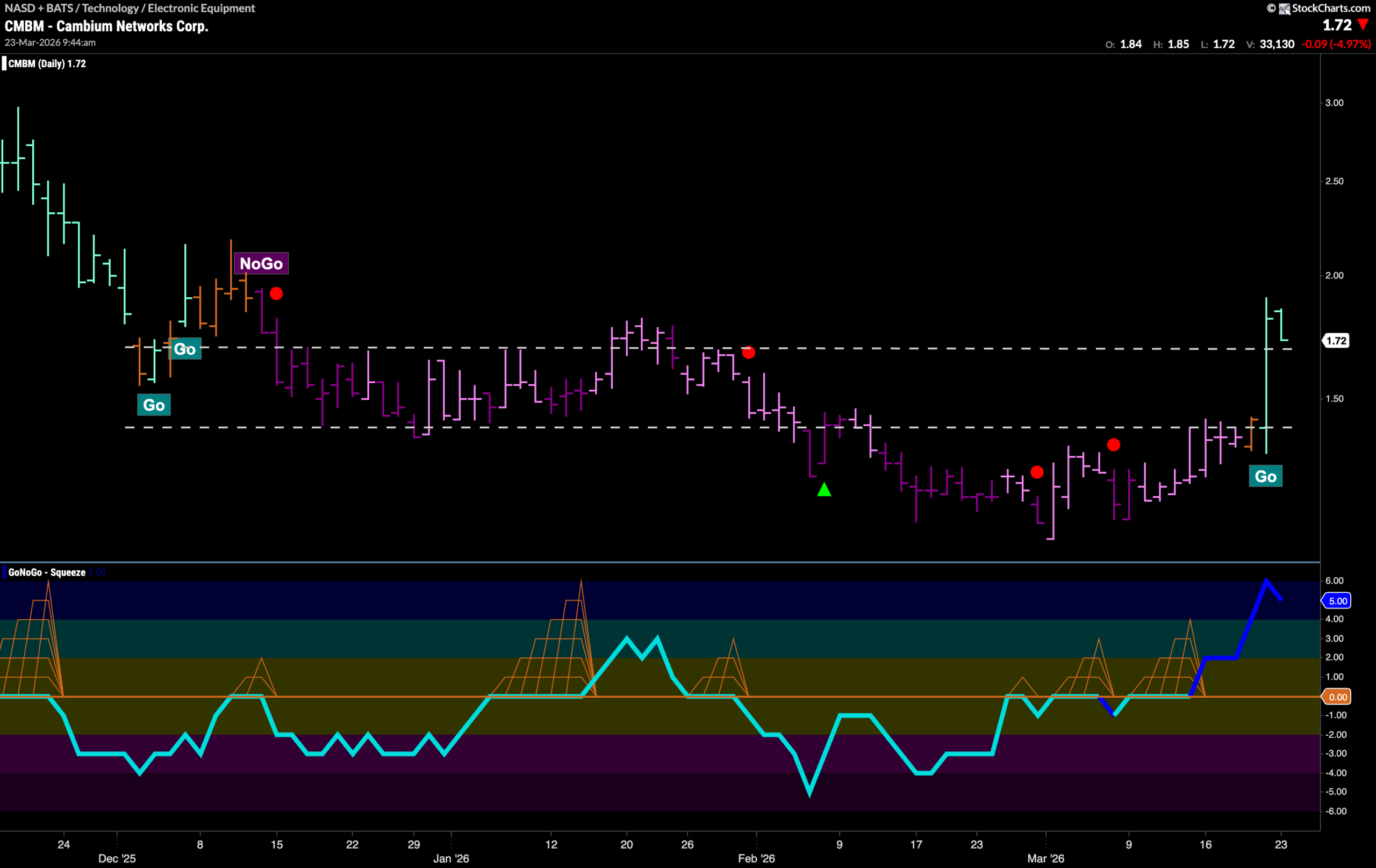Click the purple NoGo signal label
Viewport: 1376px width, 868px height.
pos(261,263)
